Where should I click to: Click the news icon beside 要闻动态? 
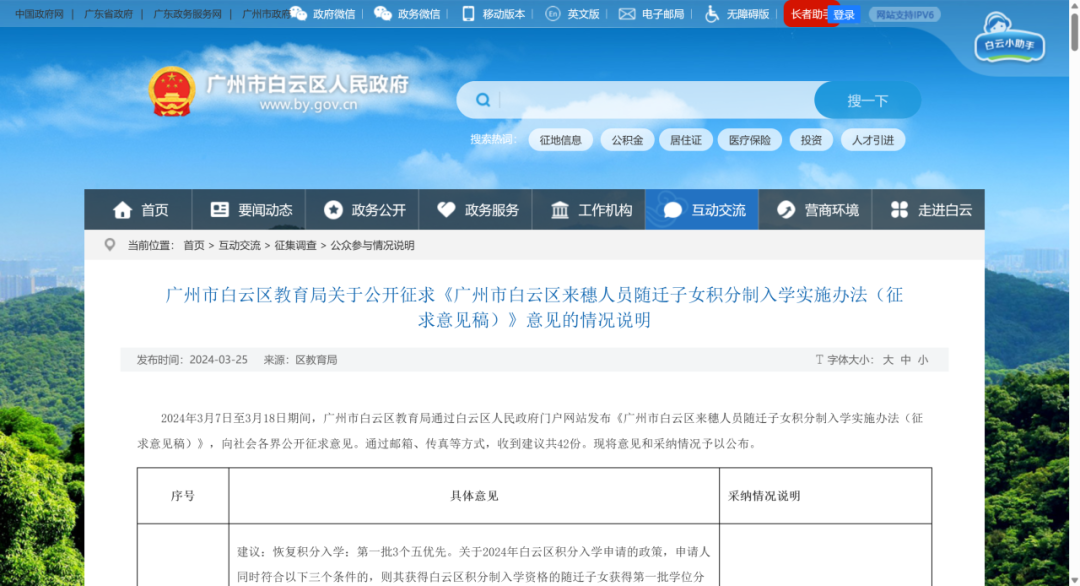click(x=219, y=209)
